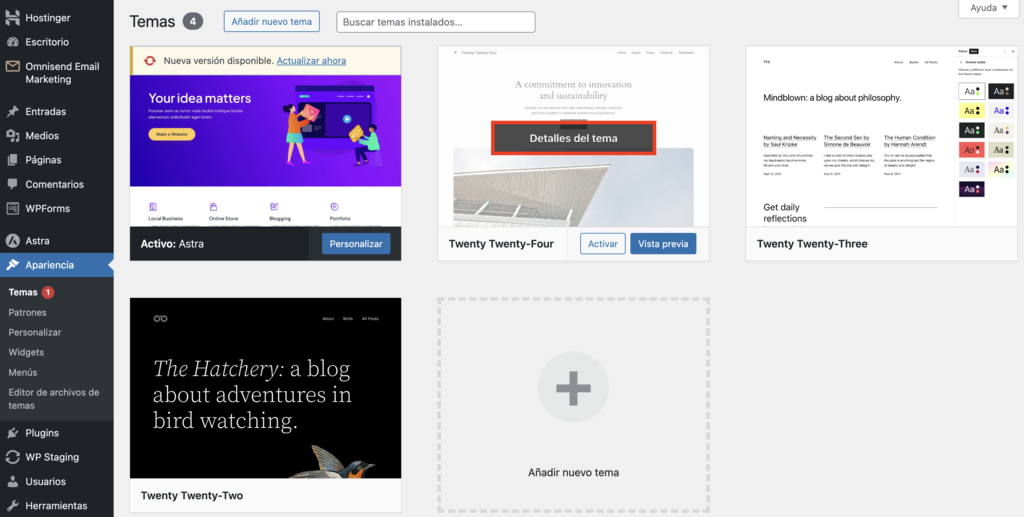Click the WPForms icon in sidebar
This screenshot has height=517, width=1024.
12,208
